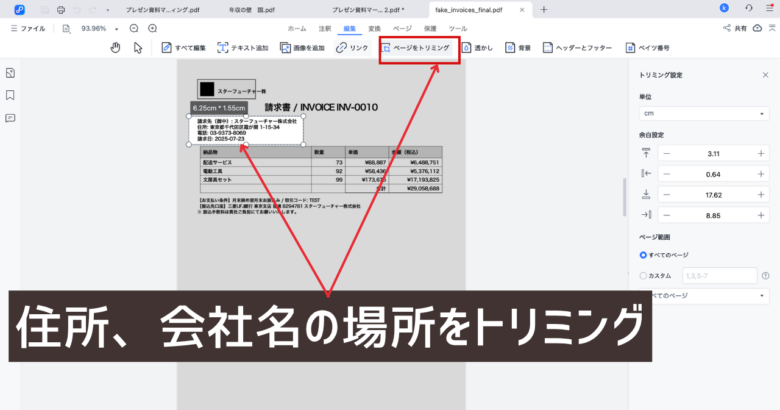The width and height of the screenshot is (780, 410).
Task: Close the トリミング設定 panel
Action: tap(765, 75)
